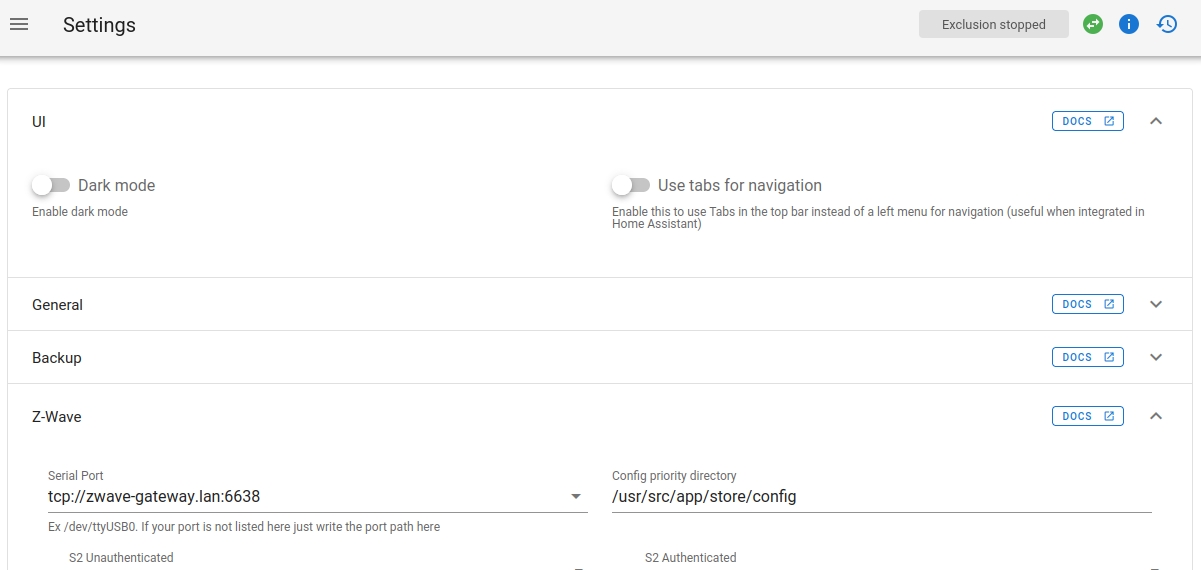Click the Exclusion stopped button
Viewport: 1201px width, 570px height.
(x=994, y=24)
